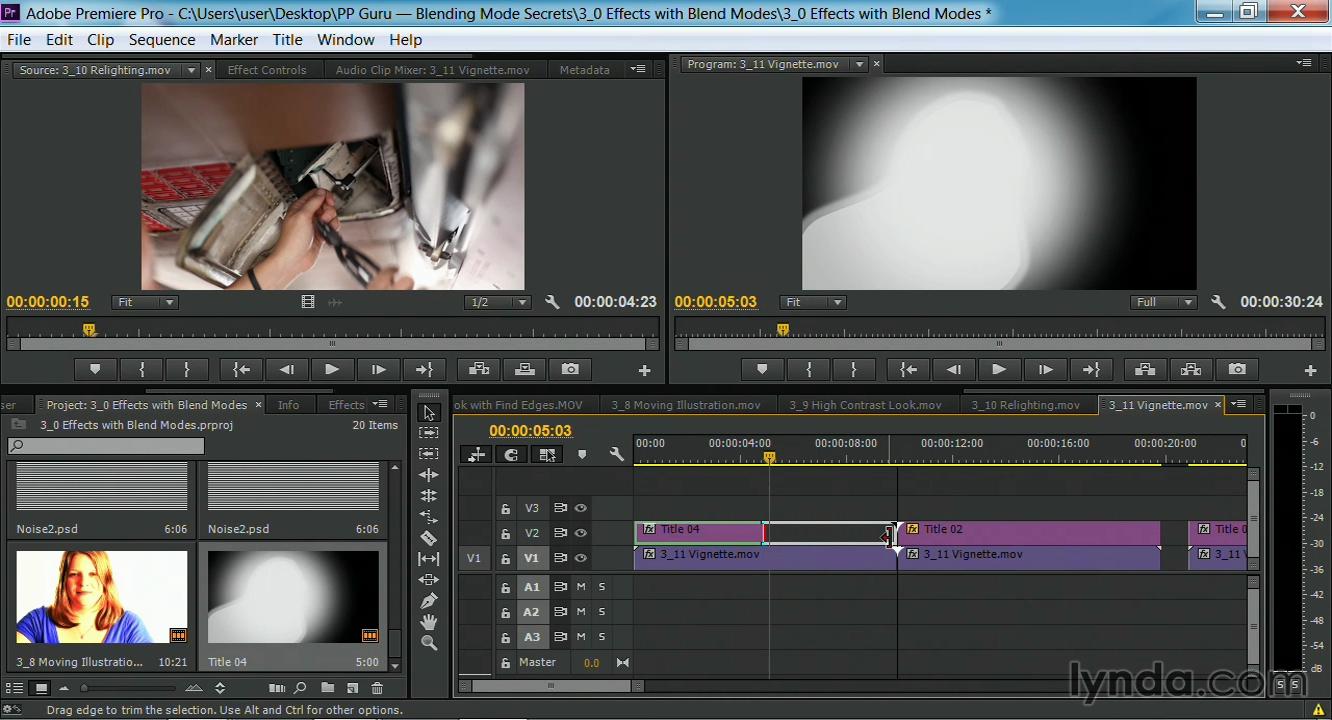Screen dimensions: 1332x720
Task: Select the Razor tool in tools panel
Action: (429, 538)
